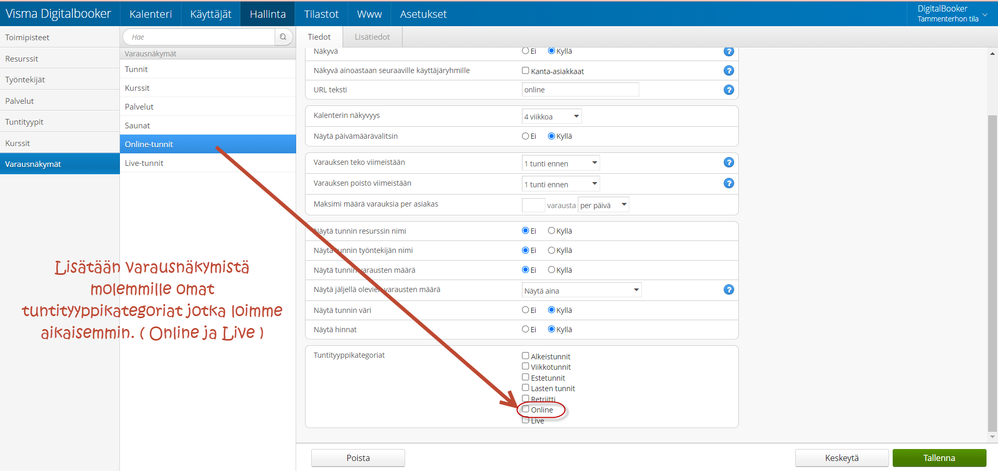
Task: Select the Live-tunnit booking view
Action: (207, 163)
